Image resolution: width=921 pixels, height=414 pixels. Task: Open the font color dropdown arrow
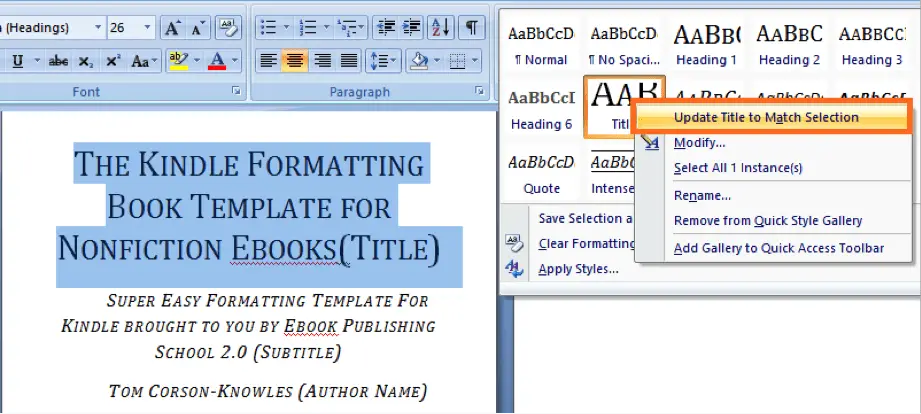[x=235, y=61]
